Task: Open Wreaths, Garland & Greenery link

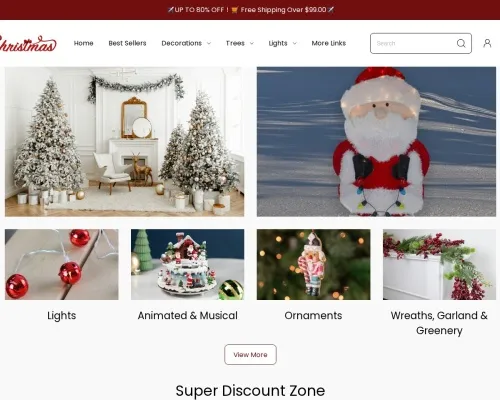Action: click(439, 323)
